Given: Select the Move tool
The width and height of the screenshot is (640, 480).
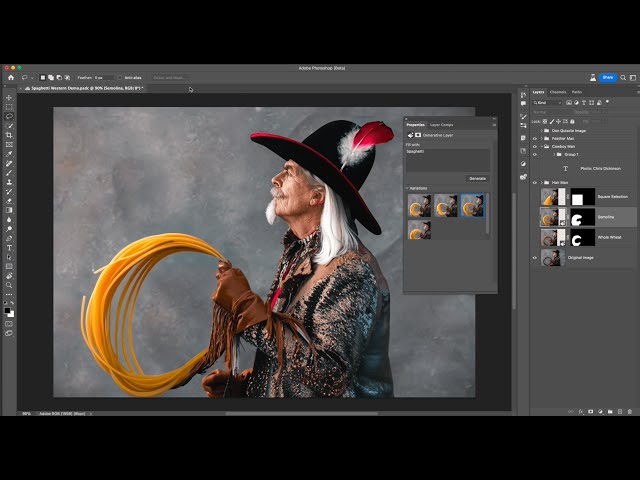Looking at the screenshot, I should click(x=9, y=98).
